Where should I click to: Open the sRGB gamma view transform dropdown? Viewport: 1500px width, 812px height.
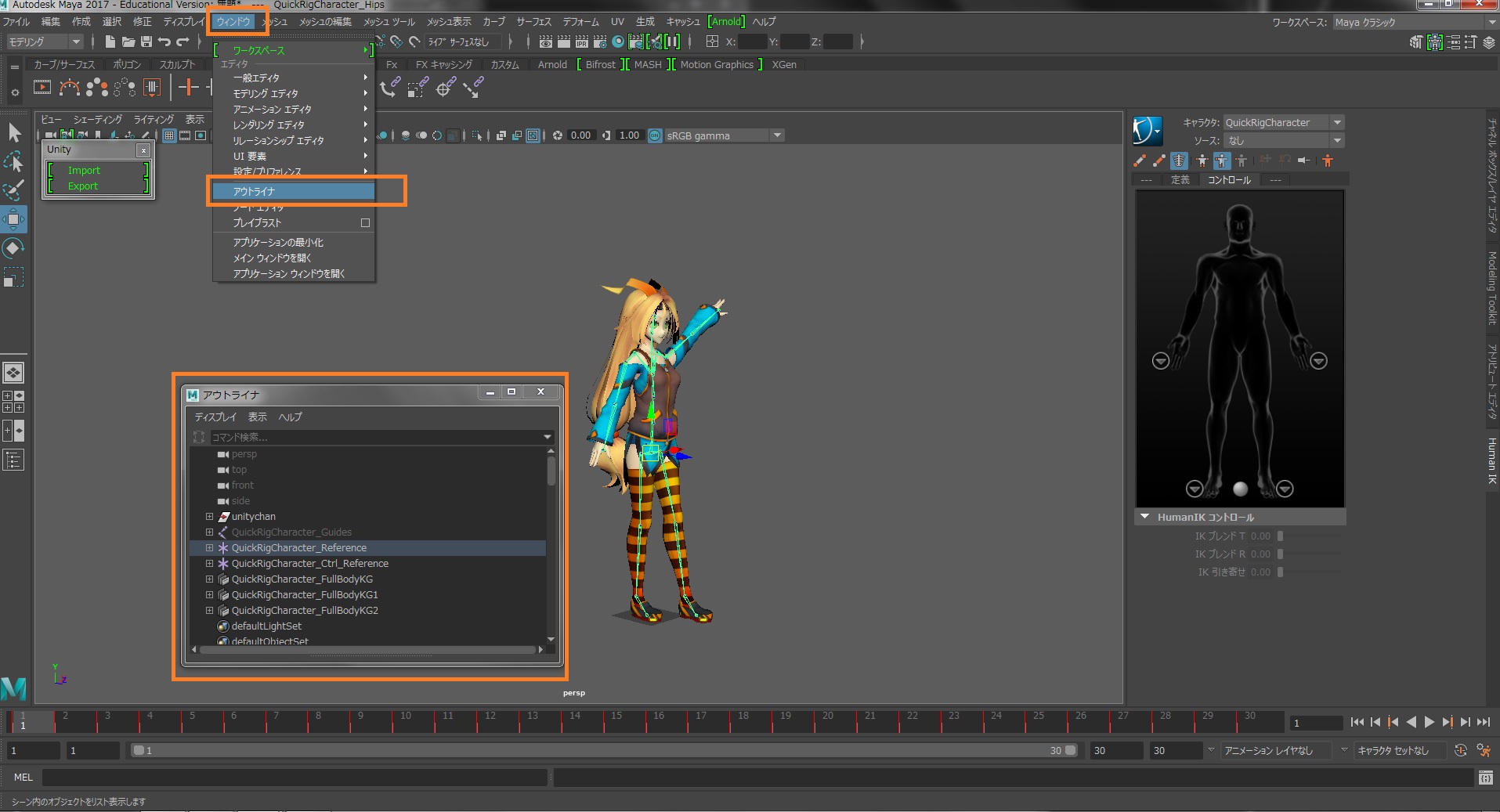point(724,135)
